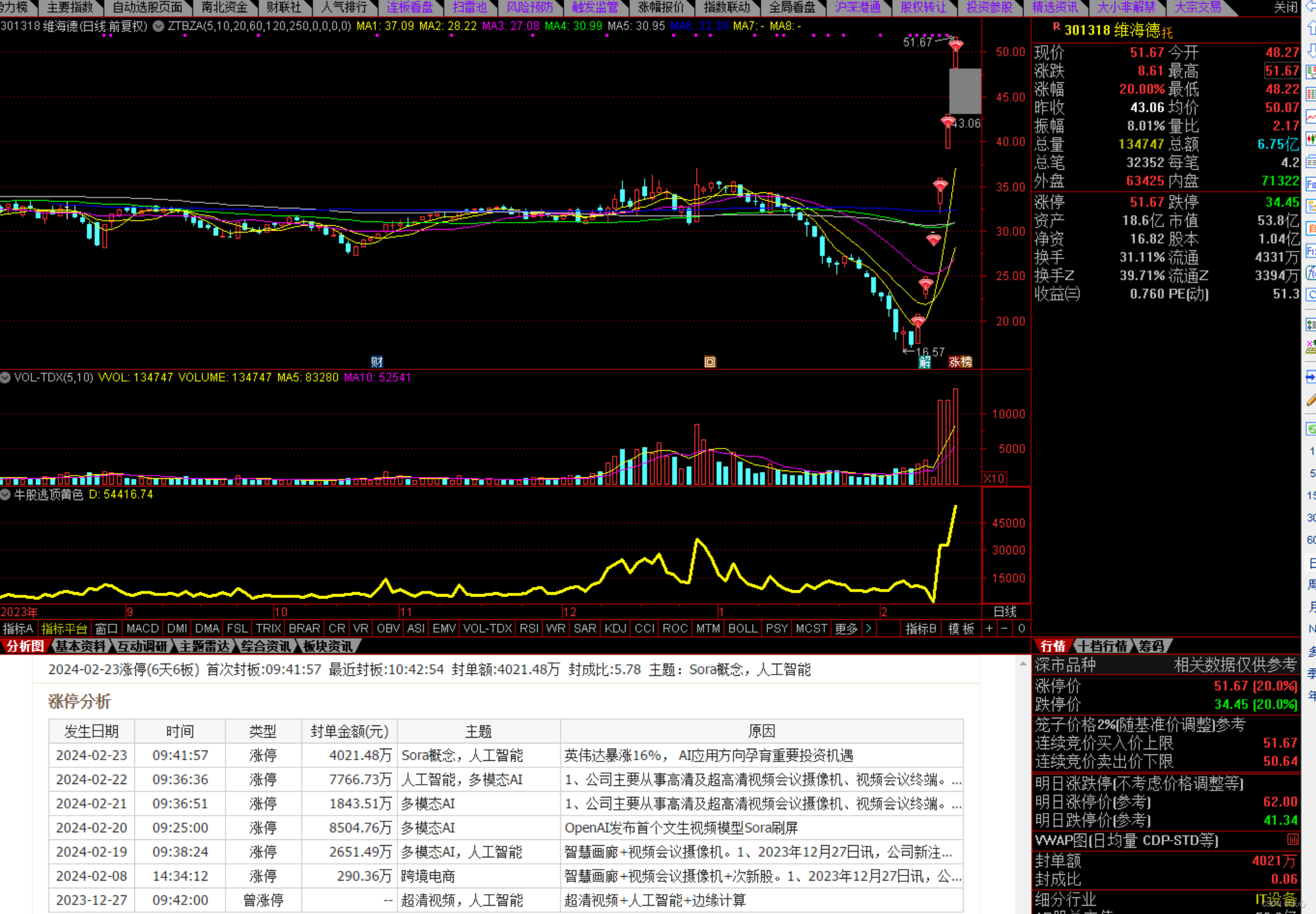Image resolution: width=1316 pixels, height=914 pixels.
Task: Click the minus icon on the indicator bar
Action: pyautogui.click(x=1004, y=628)
